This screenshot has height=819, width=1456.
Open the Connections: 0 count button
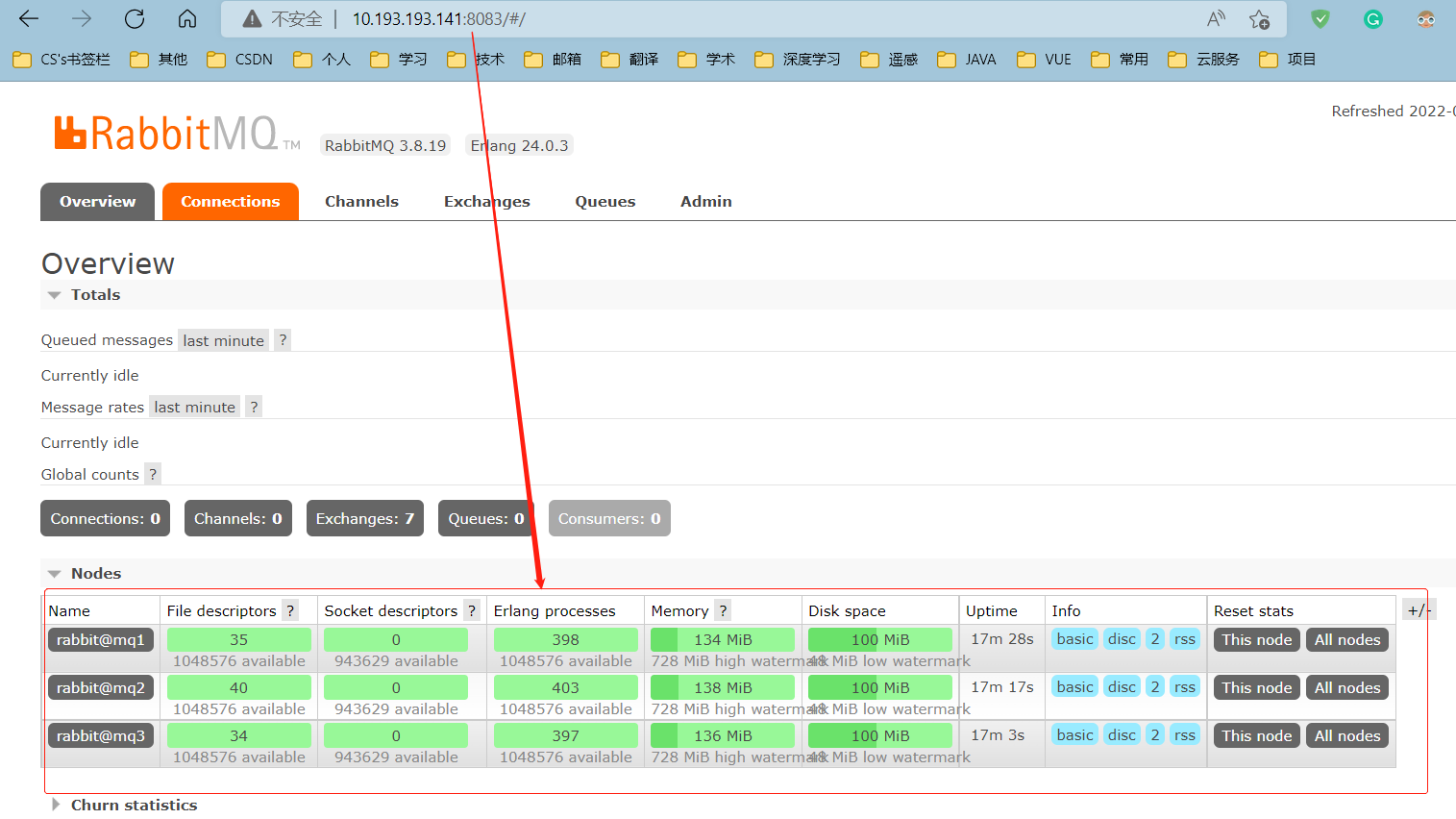pyautogui.click(x=105, y=518)
